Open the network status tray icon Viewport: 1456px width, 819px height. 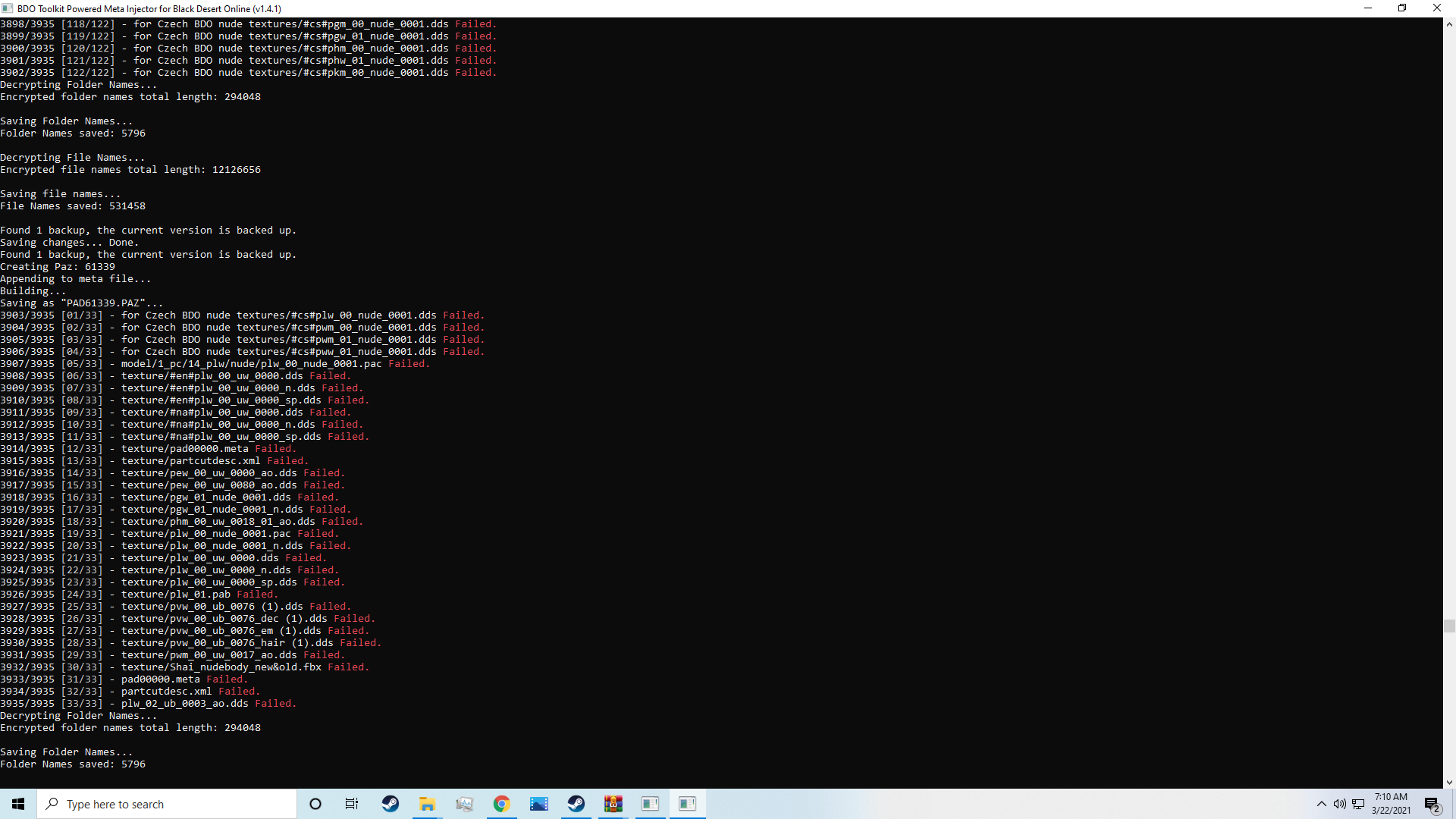point(1358,804)
